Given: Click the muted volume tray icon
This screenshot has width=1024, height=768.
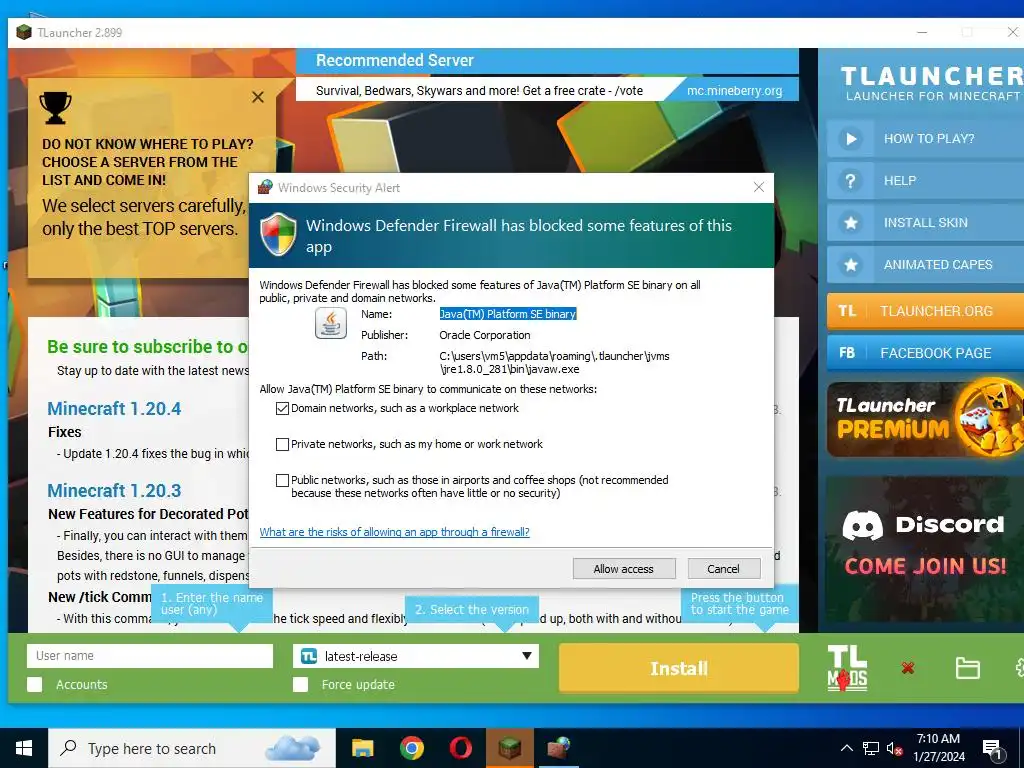Looking at the screenshot, I should coord(894,748).
